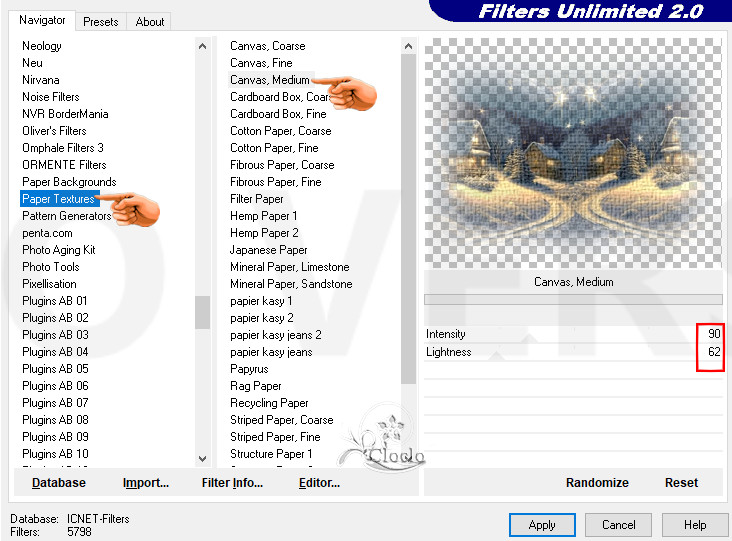Choose the Canvas, Medium filter
Screen dimensions: 732x541
pyautogui.click(x=269, y=80)
